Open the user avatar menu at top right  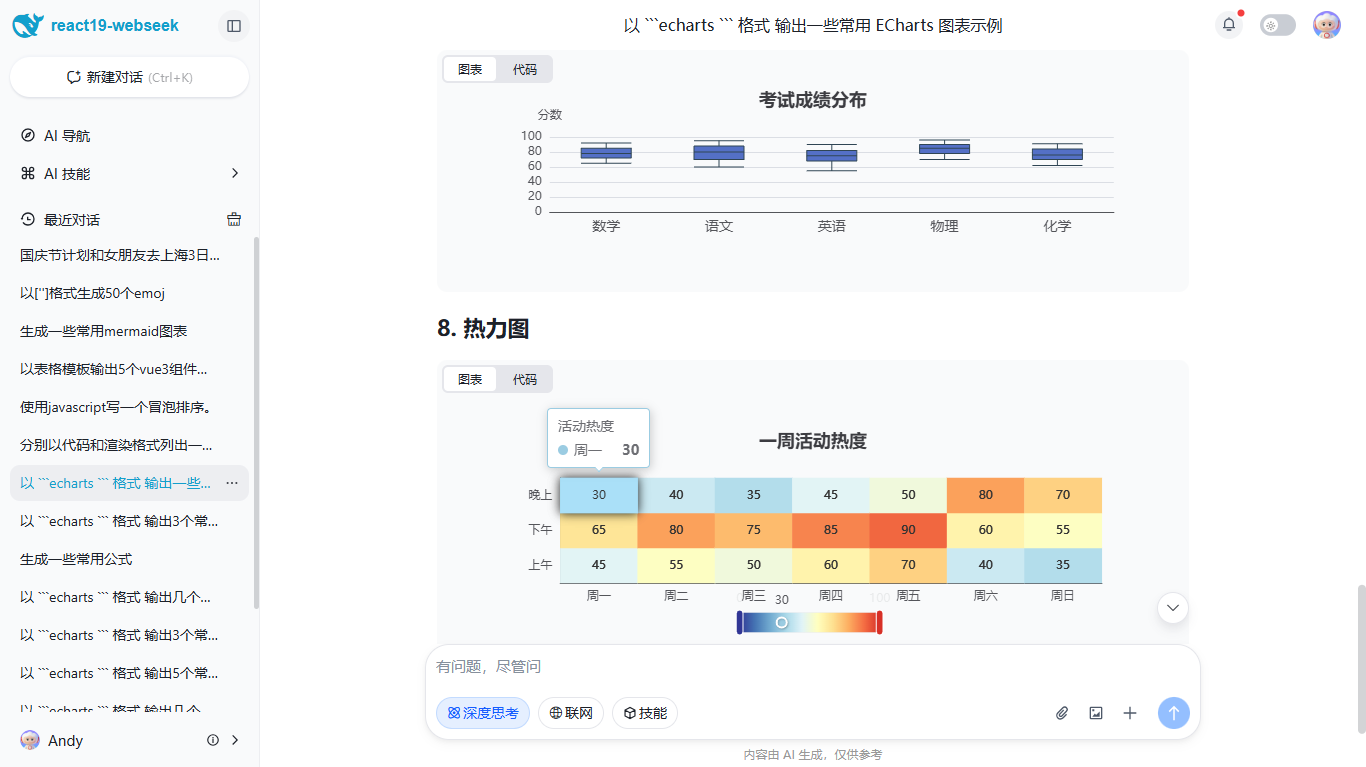1327,25
